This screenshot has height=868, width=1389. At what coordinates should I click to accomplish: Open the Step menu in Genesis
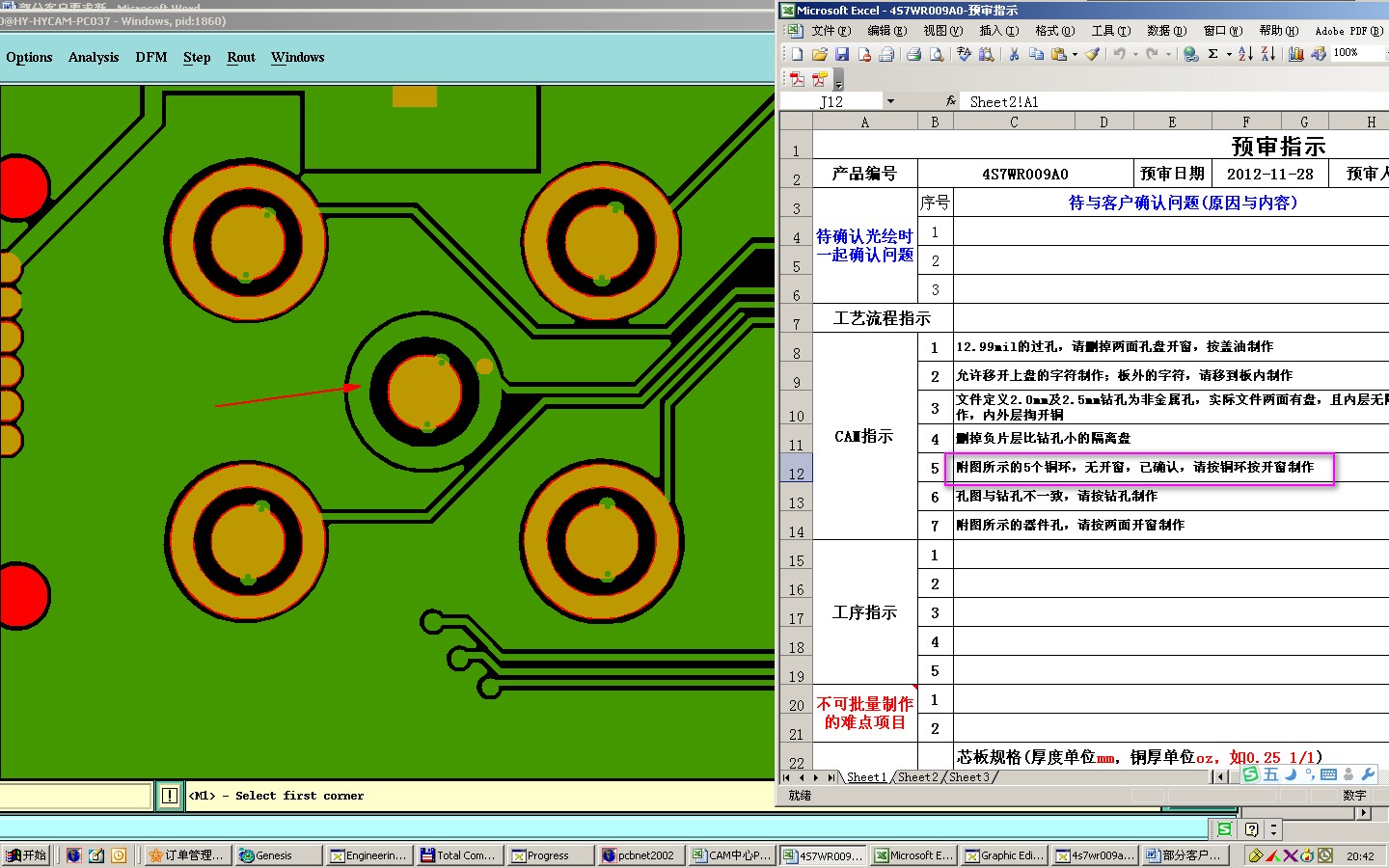point(197,57)
